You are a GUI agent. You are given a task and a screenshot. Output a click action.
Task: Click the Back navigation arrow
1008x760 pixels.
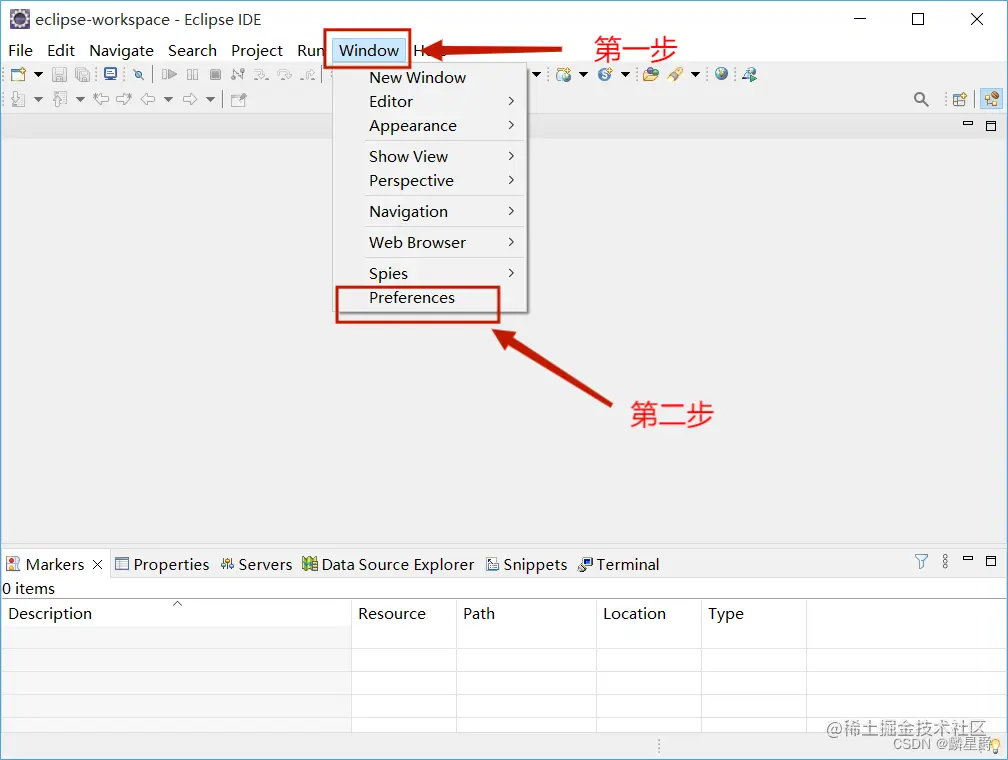coord(148,99)
